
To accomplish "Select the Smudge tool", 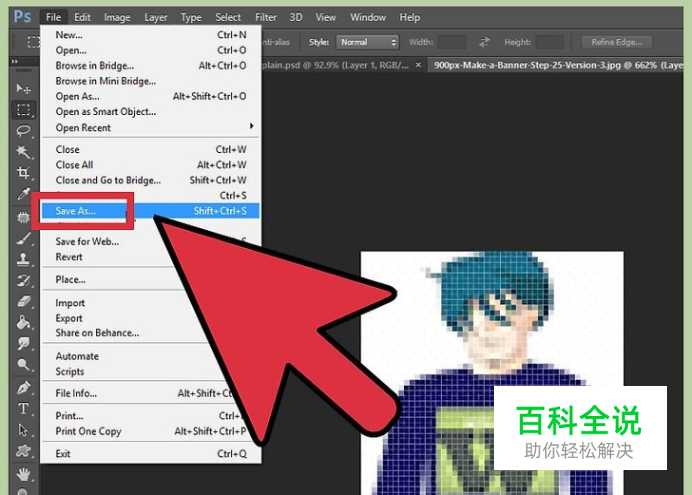I will click(x=23, y=343).
